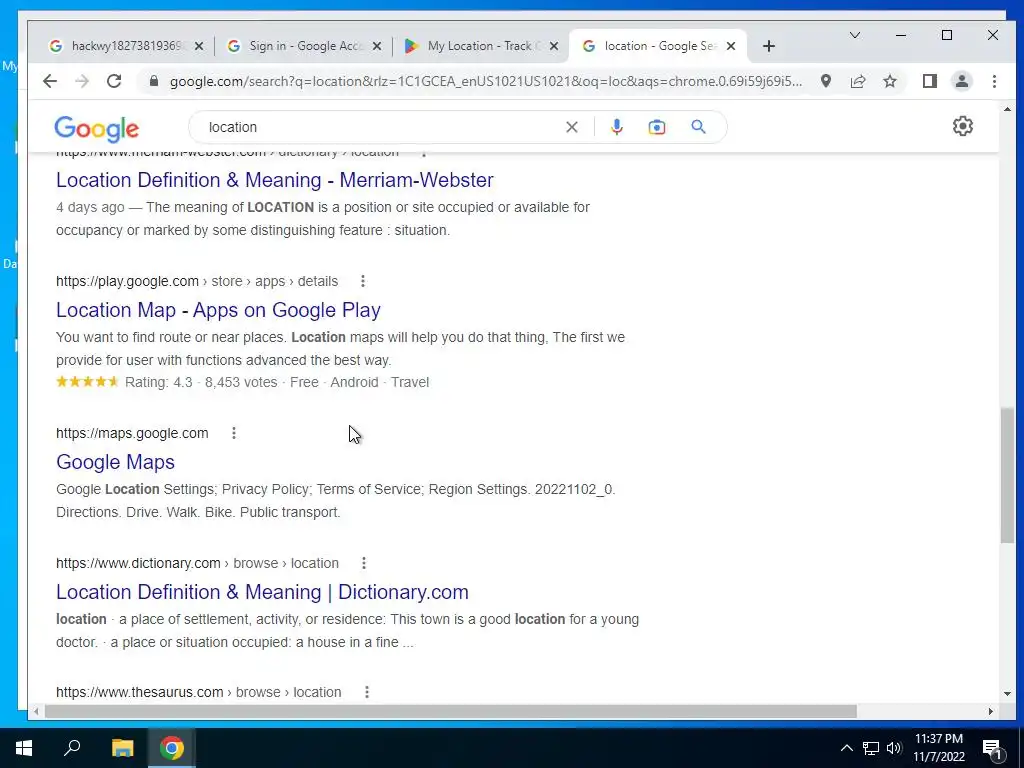Image resolution: width=1024 pixels, height=768 pixels.
Task: Expand the tab search dropdown chevron
Action: point(855,35)
